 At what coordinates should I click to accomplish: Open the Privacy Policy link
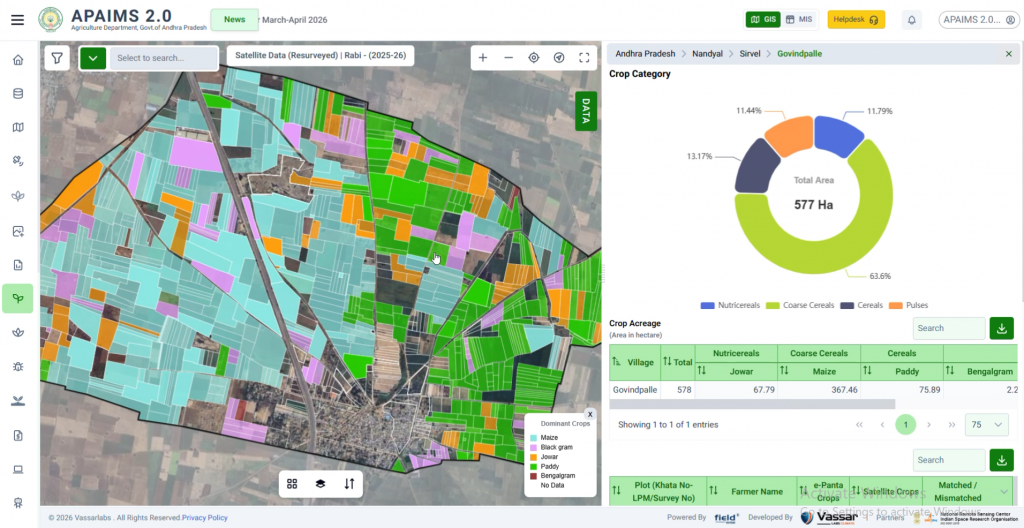(x=204, y=518)
